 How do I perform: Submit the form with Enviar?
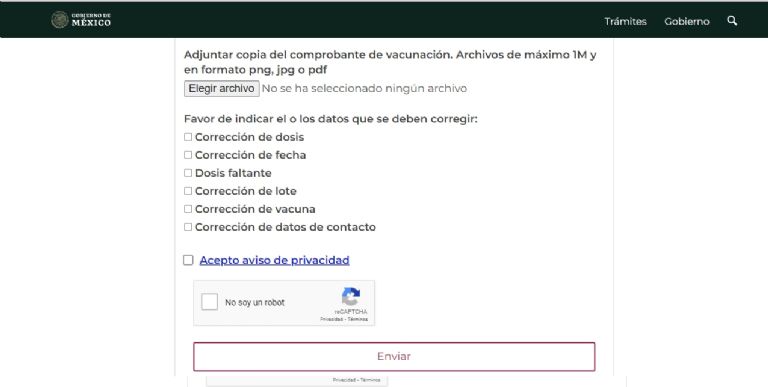tap(394, 357)
